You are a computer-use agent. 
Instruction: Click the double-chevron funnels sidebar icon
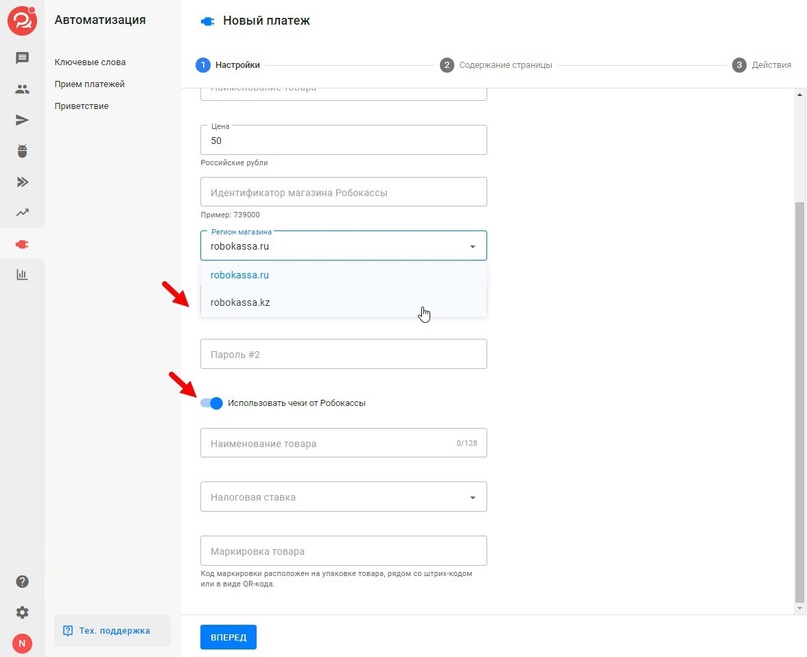[22, 182]
